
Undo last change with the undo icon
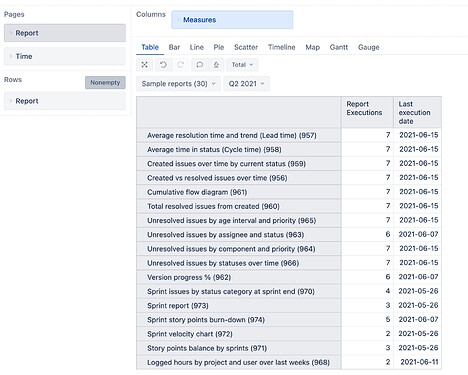pos(163,65)
